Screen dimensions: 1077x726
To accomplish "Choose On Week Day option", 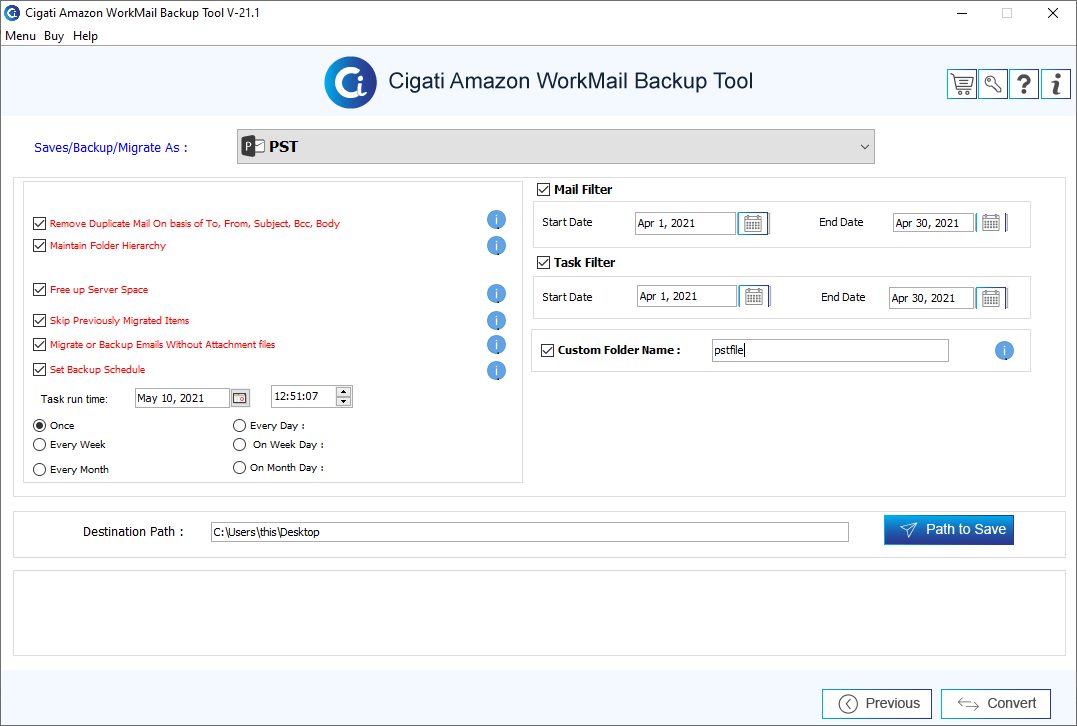I will [x=239, y=445].
